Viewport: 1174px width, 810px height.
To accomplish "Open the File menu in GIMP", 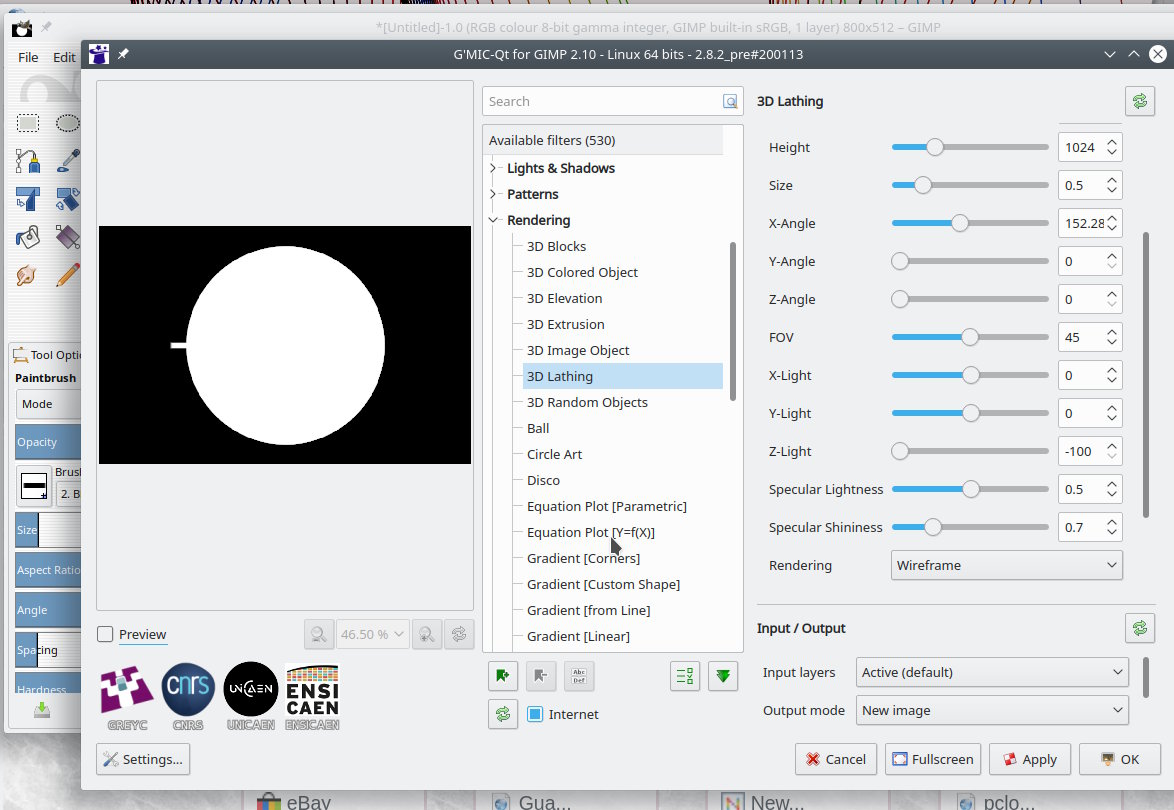I will (28, 57).
